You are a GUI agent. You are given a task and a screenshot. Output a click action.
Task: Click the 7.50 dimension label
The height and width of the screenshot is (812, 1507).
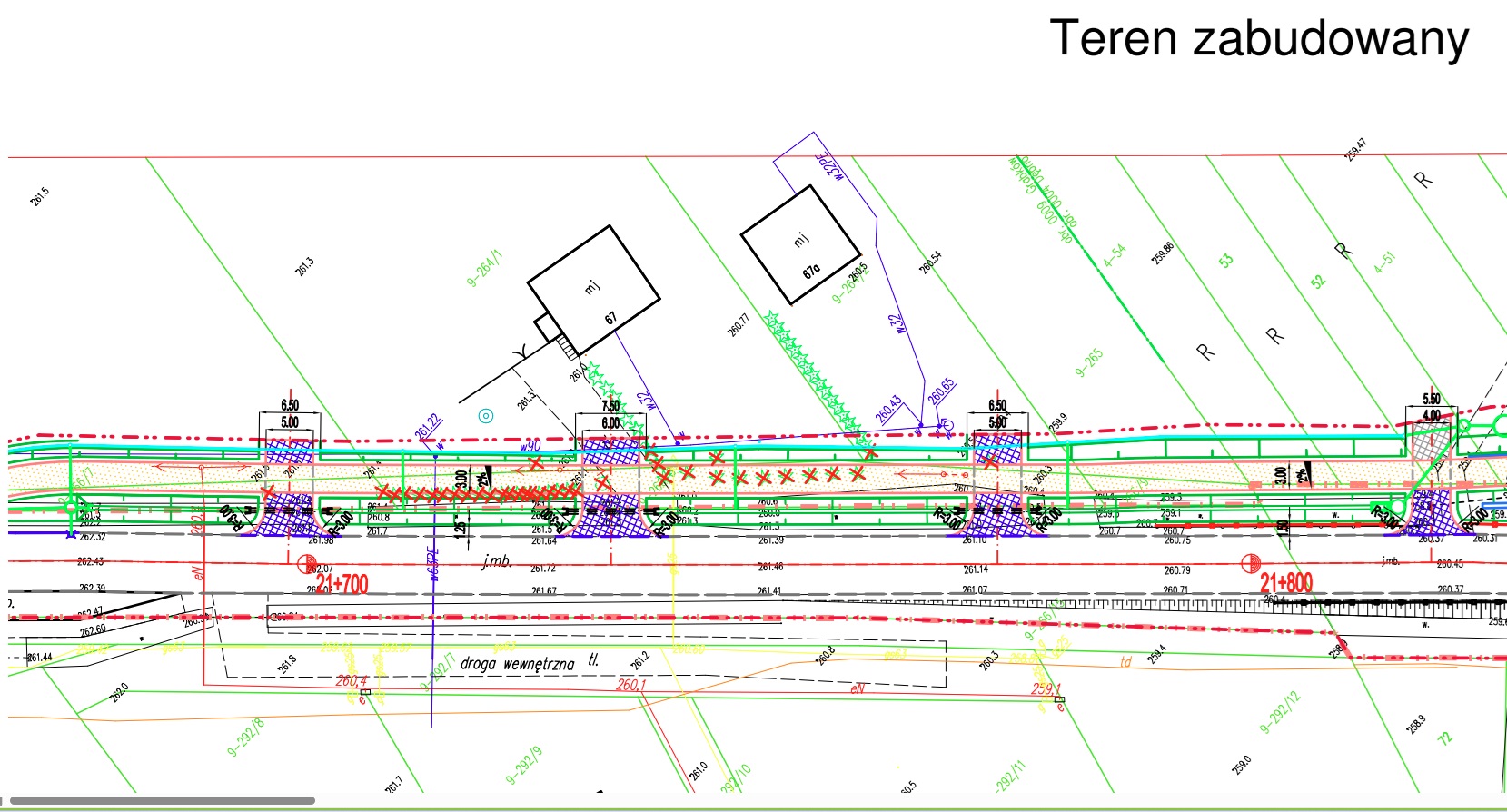coord(610,406)
